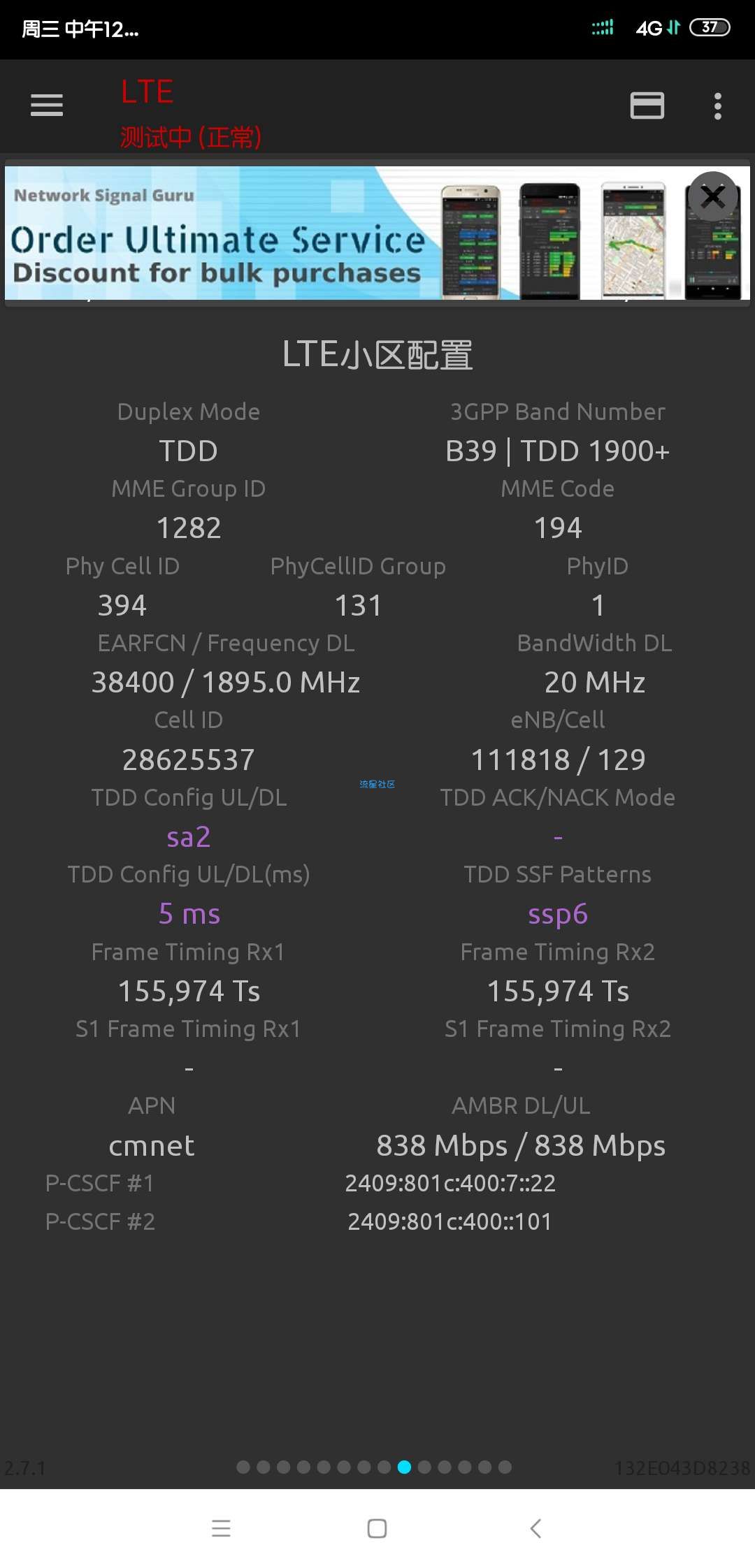The height and width of the screenshot is (1568, 755).
Task: Tap the card view icon in toolbar
Action: click(647, 106)
